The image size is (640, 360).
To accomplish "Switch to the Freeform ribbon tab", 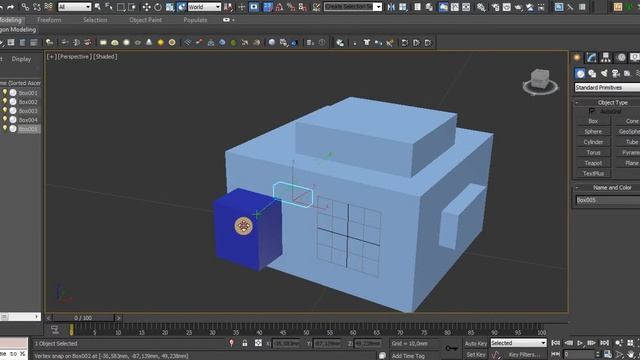I will click(49, 20).
